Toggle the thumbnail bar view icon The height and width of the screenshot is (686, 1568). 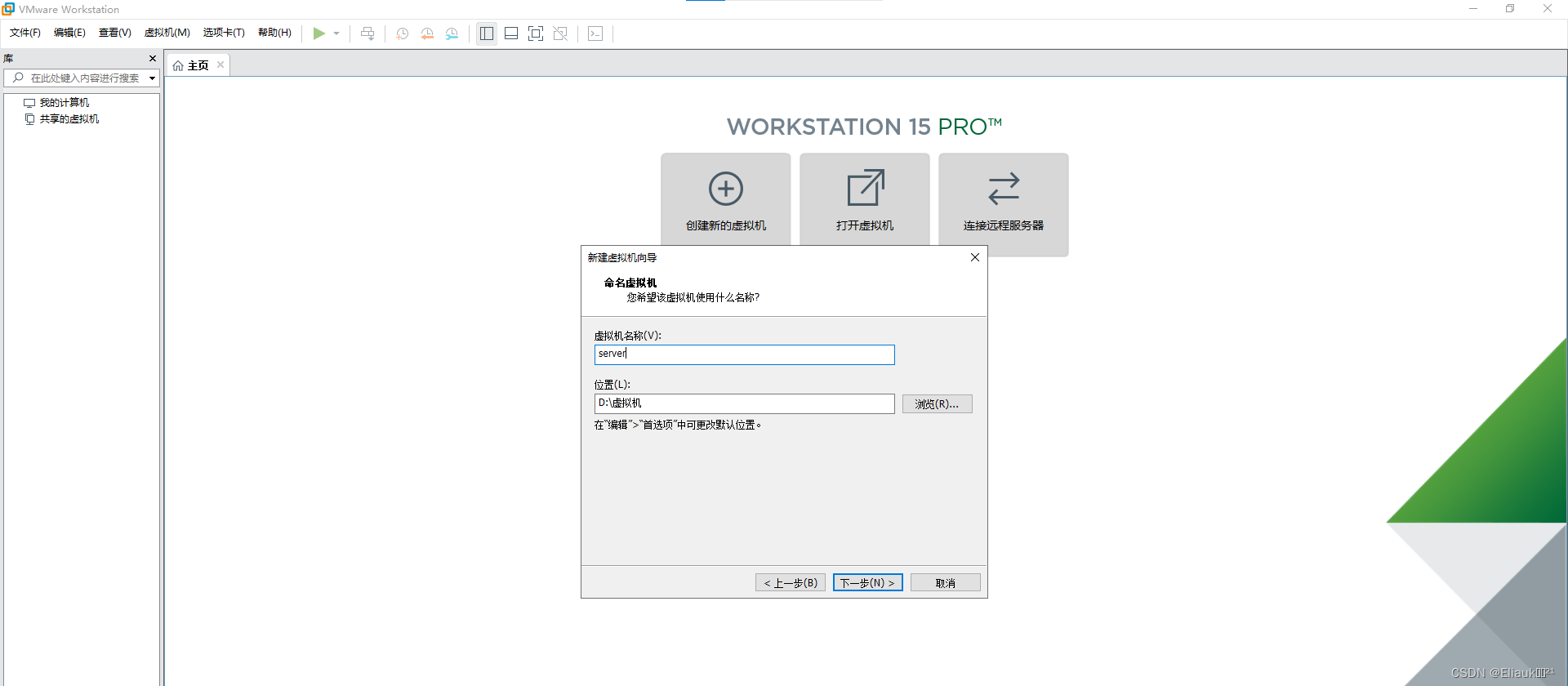tap(511, 33)
